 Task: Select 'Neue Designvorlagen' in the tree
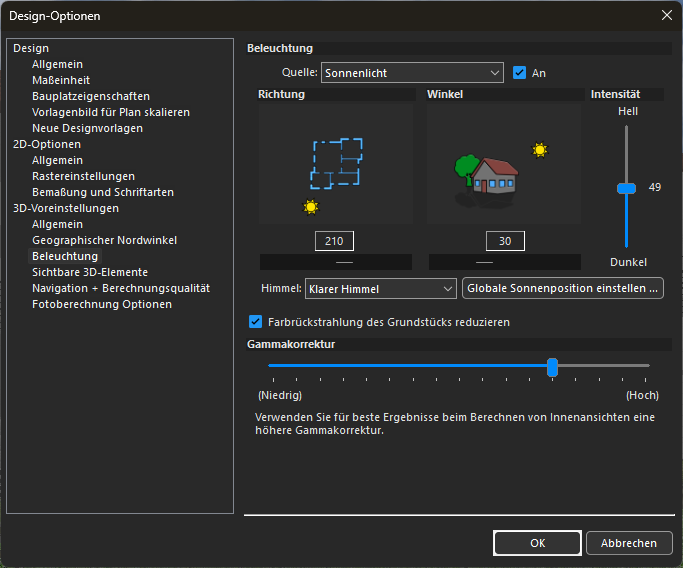(x=88, y=128)
